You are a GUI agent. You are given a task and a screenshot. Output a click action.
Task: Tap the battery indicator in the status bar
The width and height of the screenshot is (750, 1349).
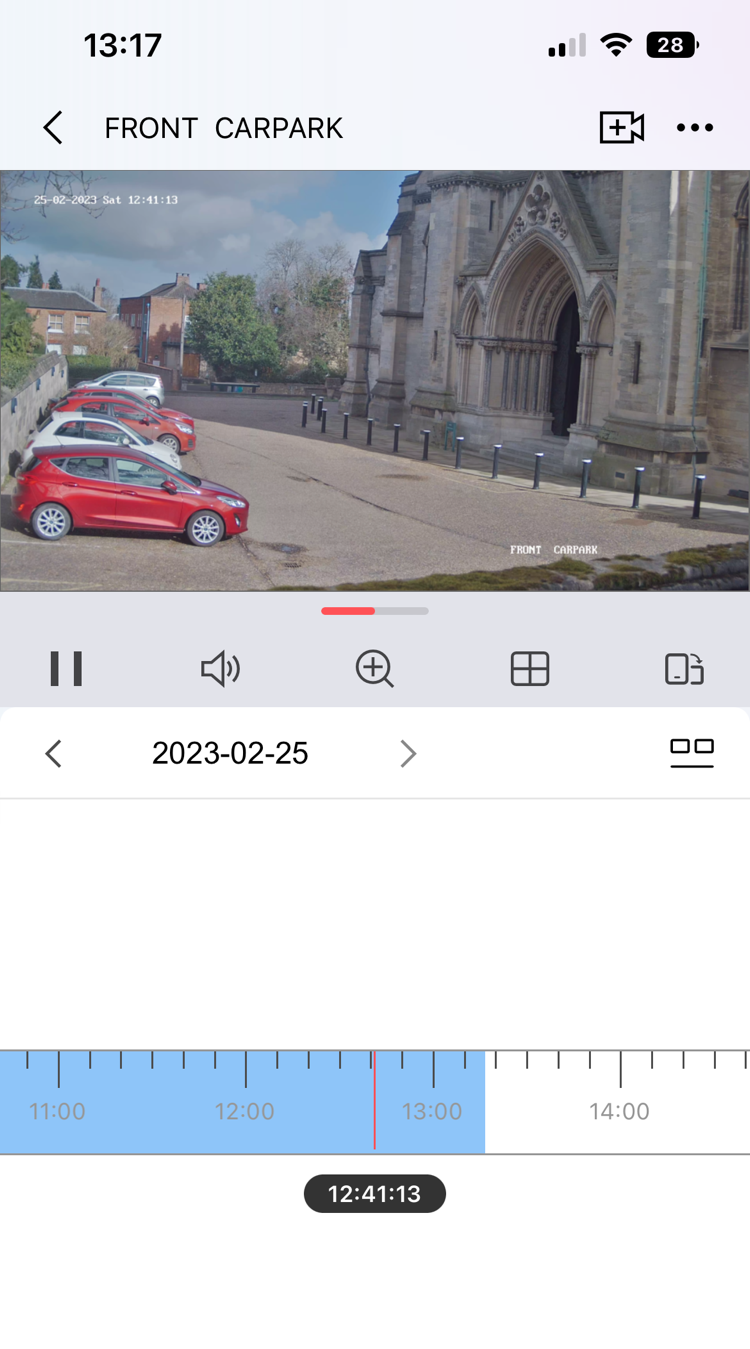click(672, 45)
